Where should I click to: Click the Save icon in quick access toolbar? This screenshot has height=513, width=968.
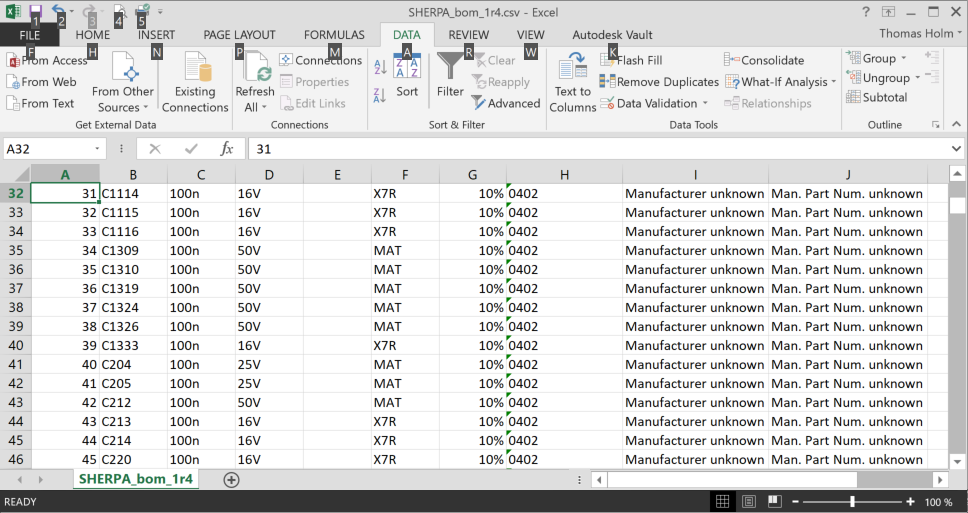coord(35,10)
